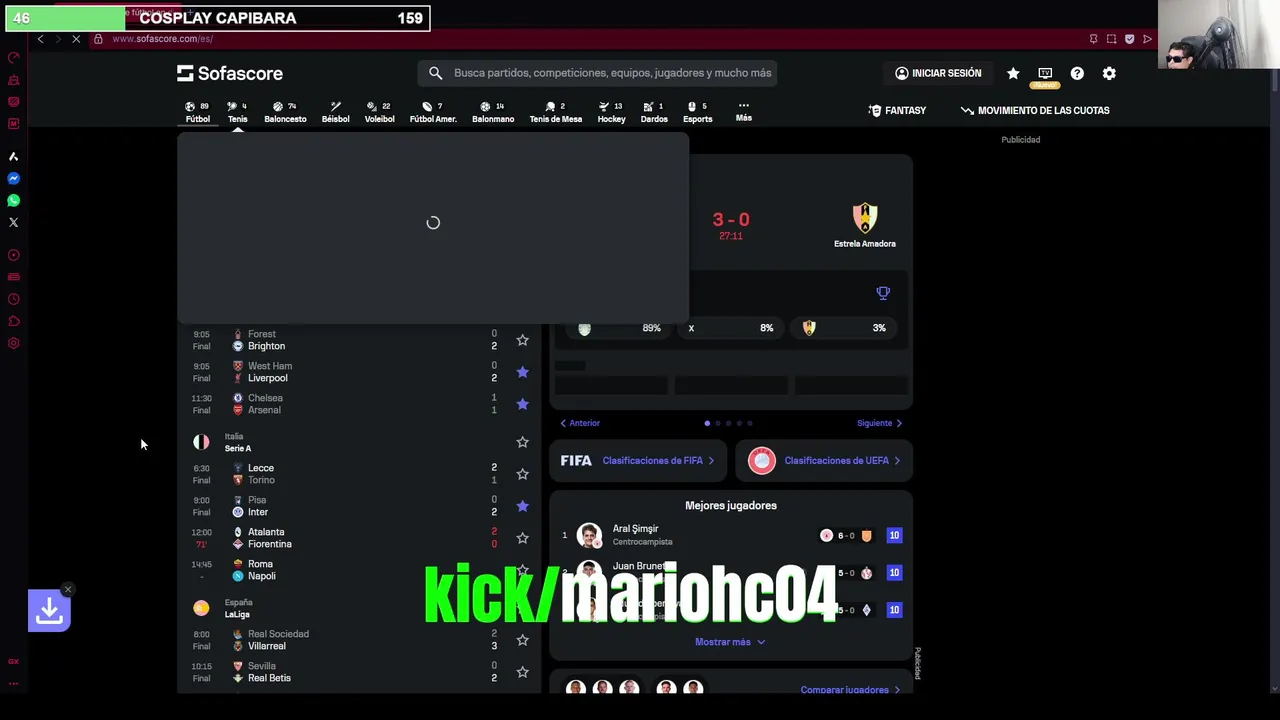Switch to the Voleibol sport tab
Viewport: 1280px width, 720px height.
tap(379, 112)
